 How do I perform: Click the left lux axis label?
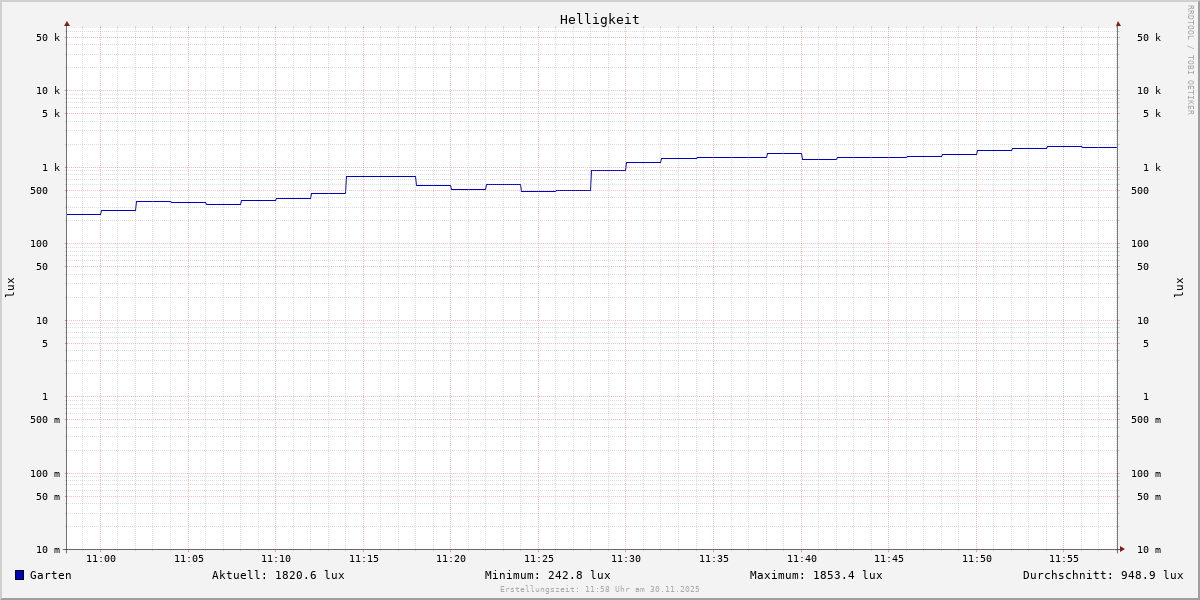point(10,287)
